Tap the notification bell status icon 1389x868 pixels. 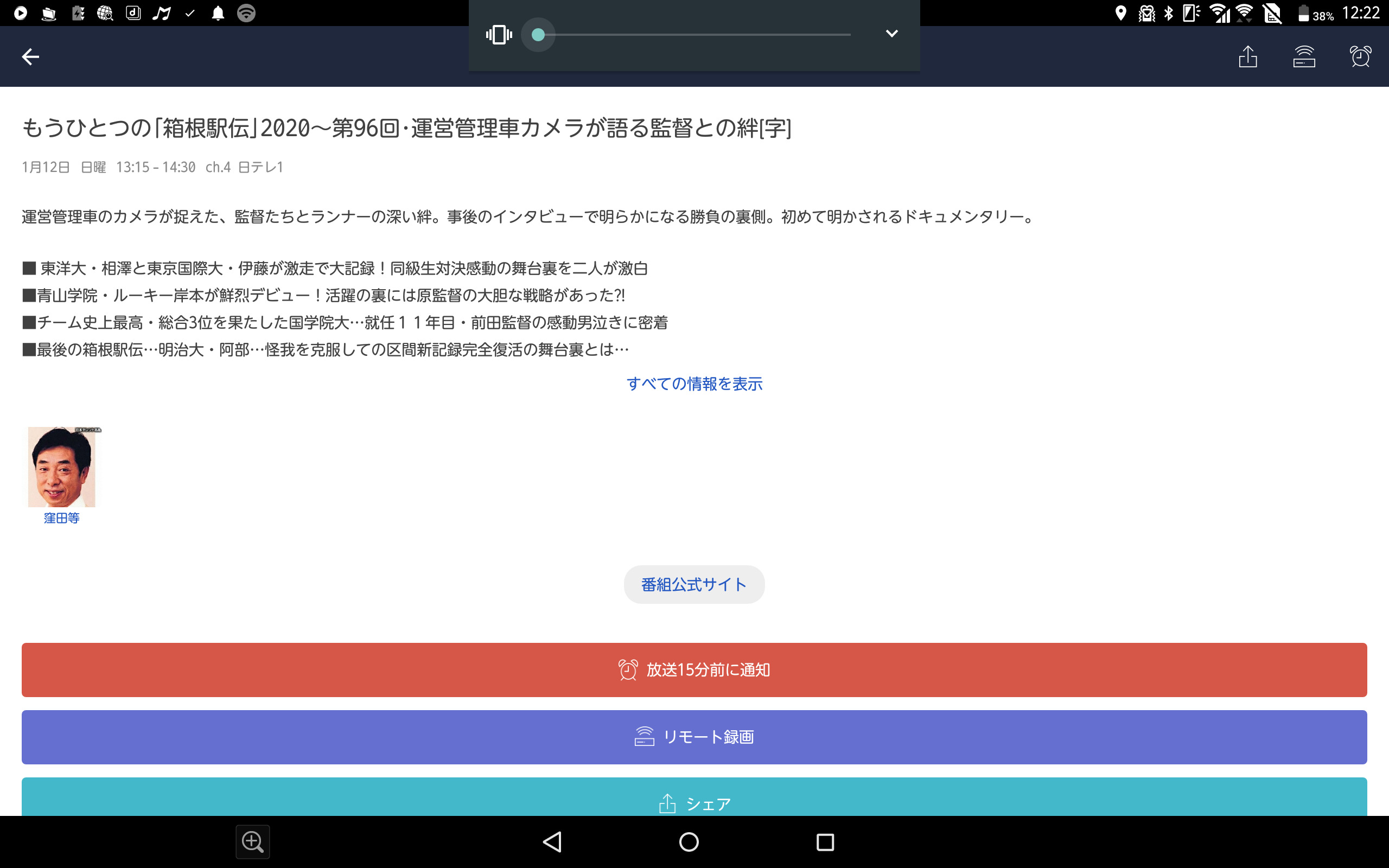click(218, 13)
